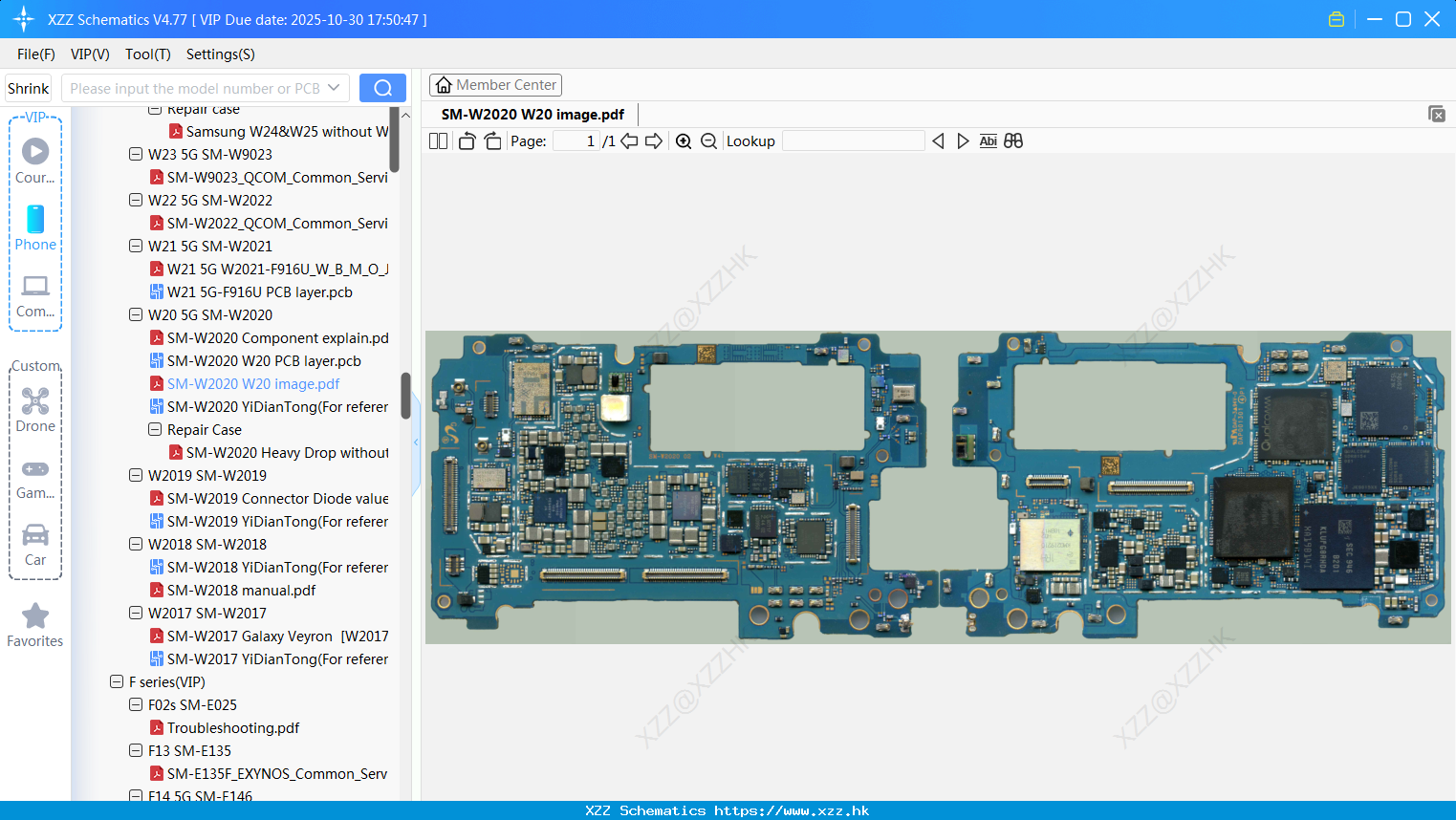
Task: Open the Drone category
Action: pyautogui.click(x=35, y=410)
